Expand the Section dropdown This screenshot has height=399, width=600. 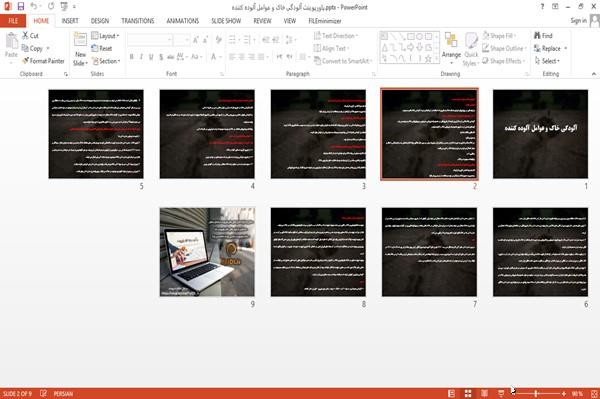[x=106, y=61]
